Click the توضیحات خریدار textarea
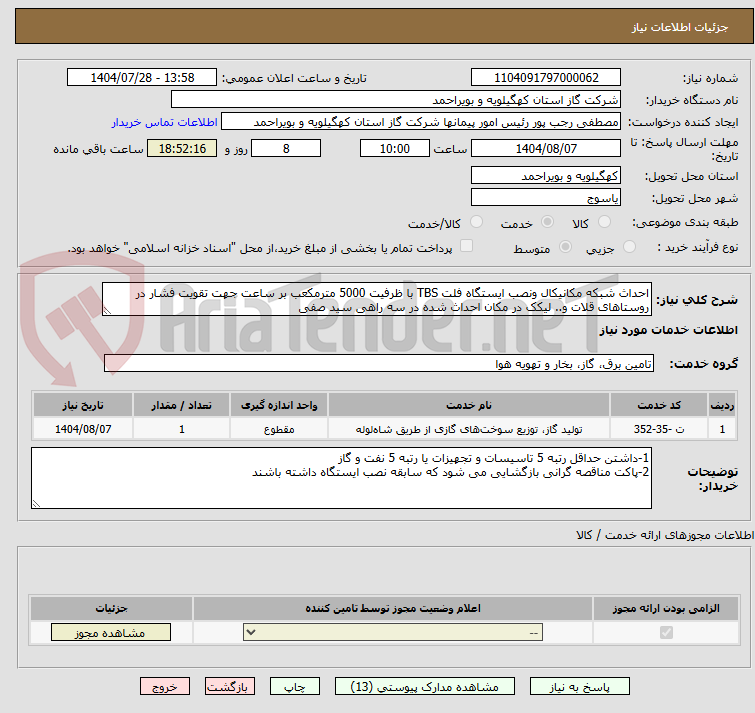Viewport: 755px width, 713px height. pyautogui.click(x=341, y=478)
